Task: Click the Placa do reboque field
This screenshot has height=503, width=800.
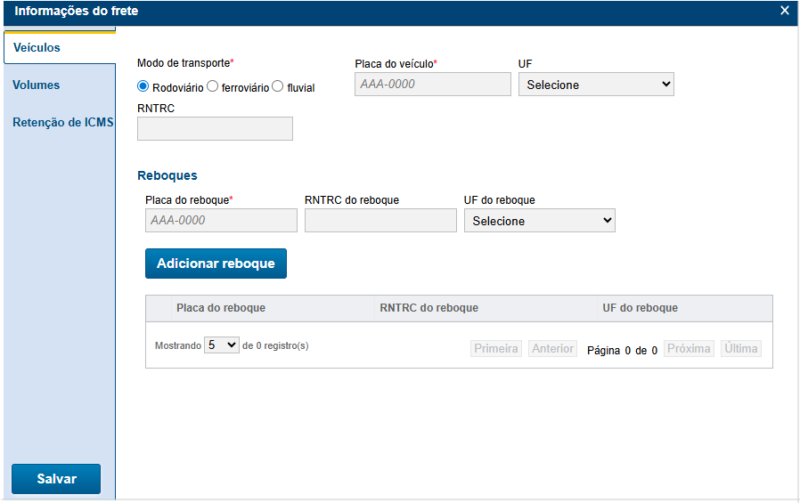Action: click(x=221, y=220)
